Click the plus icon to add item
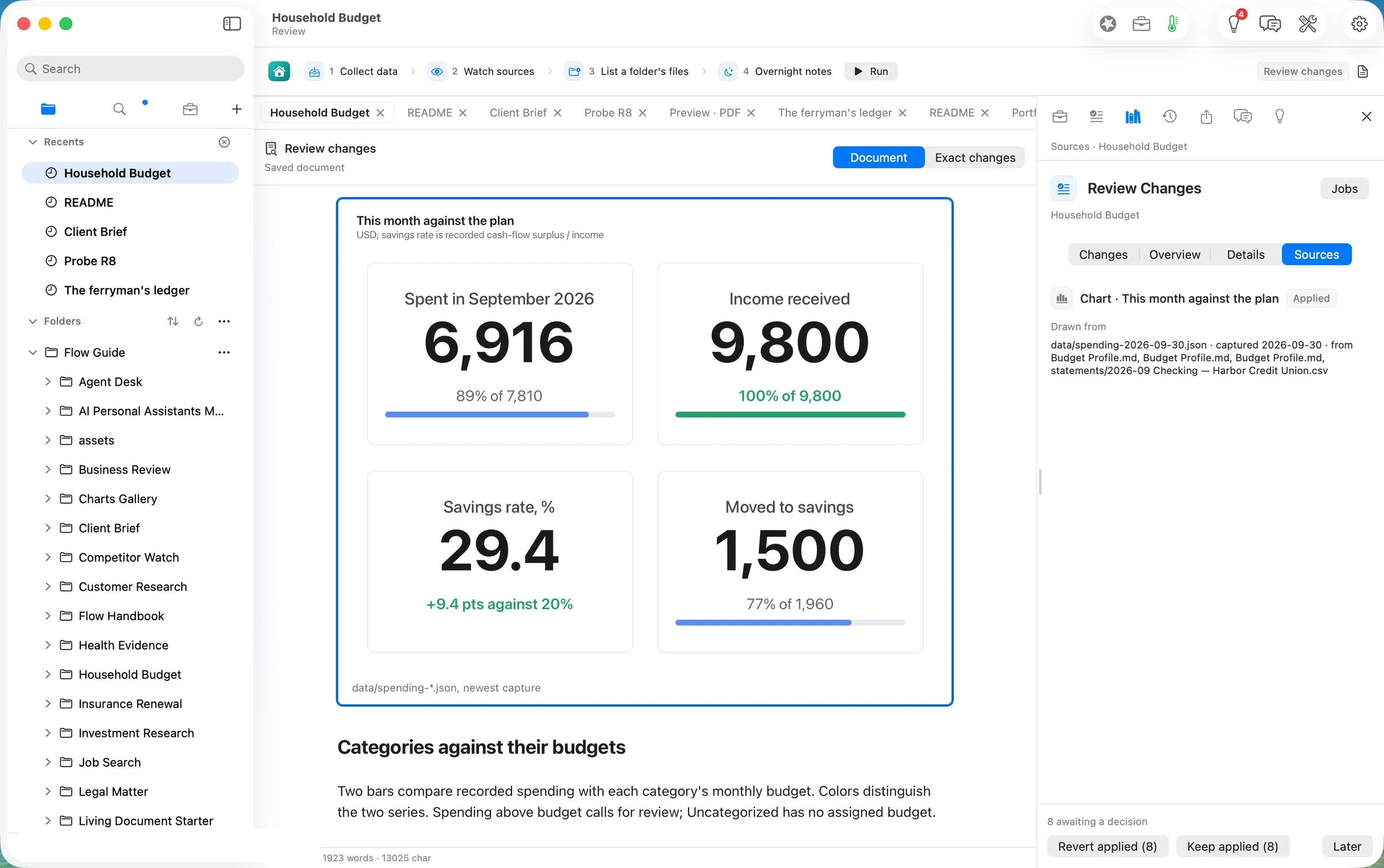The image size is (1384, 868). (236, 109)
